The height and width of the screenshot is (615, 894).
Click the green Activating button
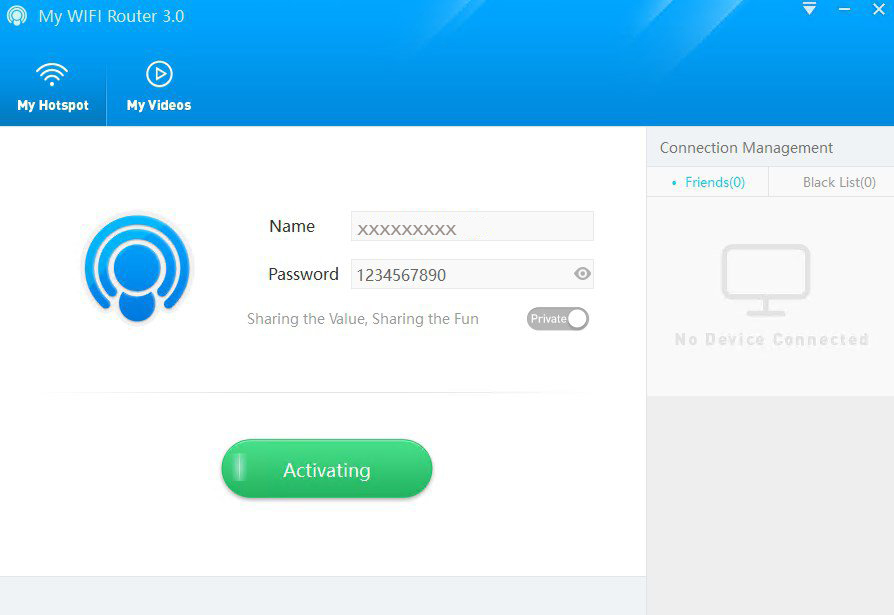[x=327, y=469]
